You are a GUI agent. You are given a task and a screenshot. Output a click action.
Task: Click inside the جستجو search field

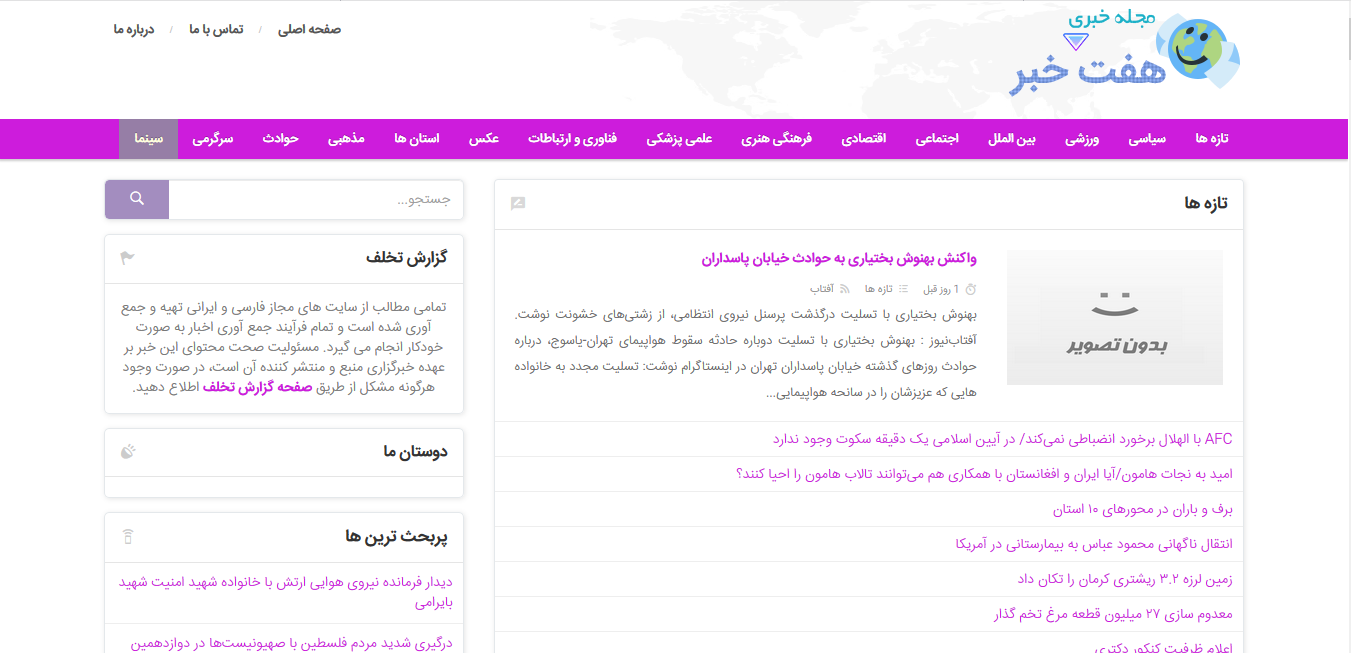pos(316,199)
